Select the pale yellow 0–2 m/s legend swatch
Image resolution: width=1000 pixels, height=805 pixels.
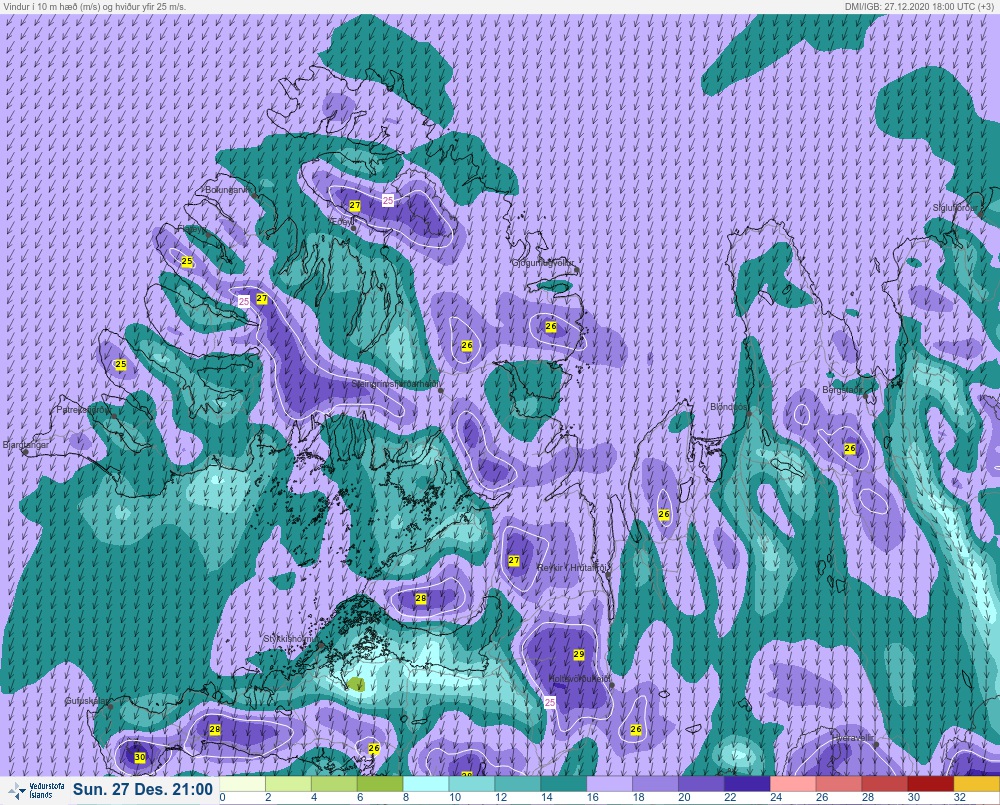point(242,783)
